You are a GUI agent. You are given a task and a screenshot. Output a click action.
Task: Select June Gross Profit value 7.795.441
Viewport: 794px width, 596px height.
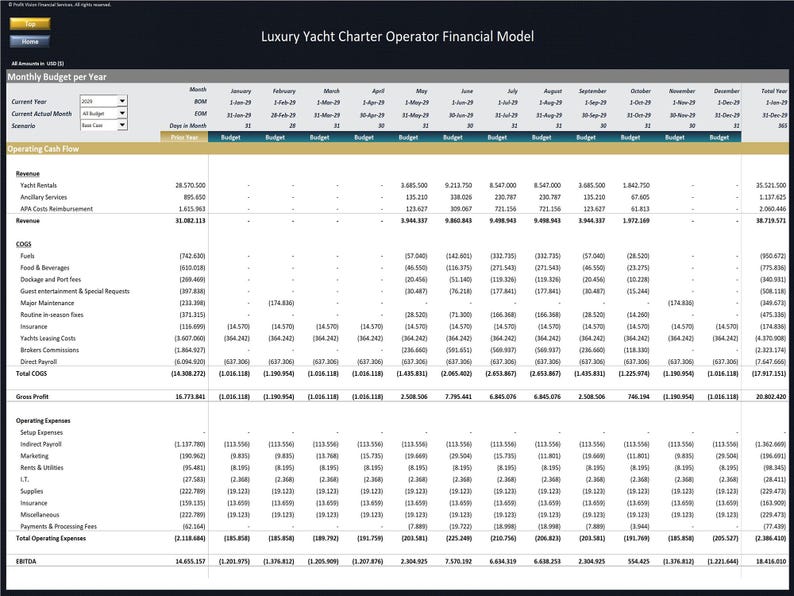(x=458, y=396)
